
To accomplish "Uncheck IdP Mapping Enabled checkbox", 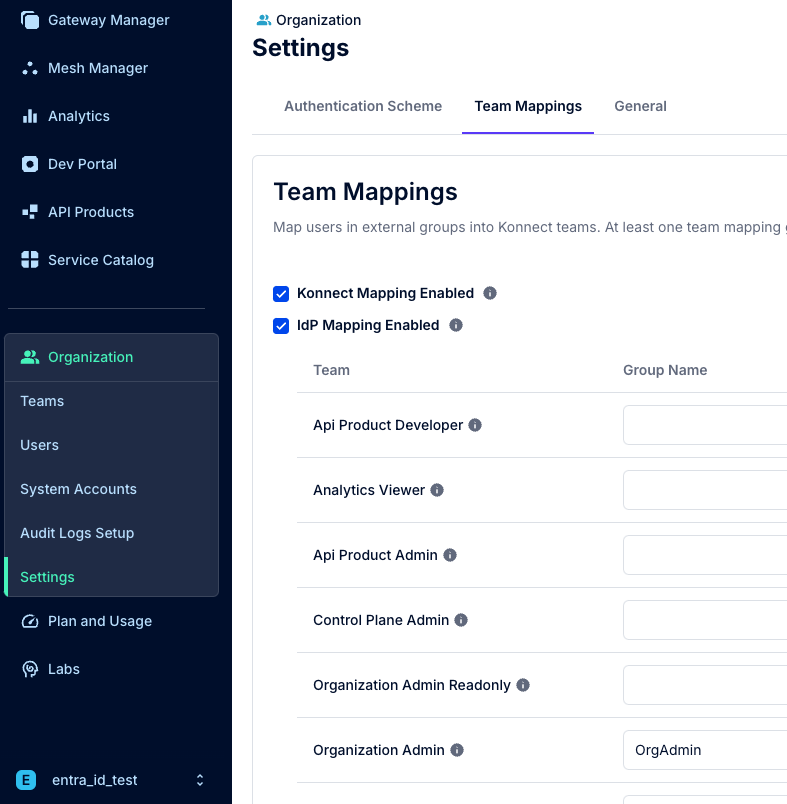I will (x=281, y=326).
